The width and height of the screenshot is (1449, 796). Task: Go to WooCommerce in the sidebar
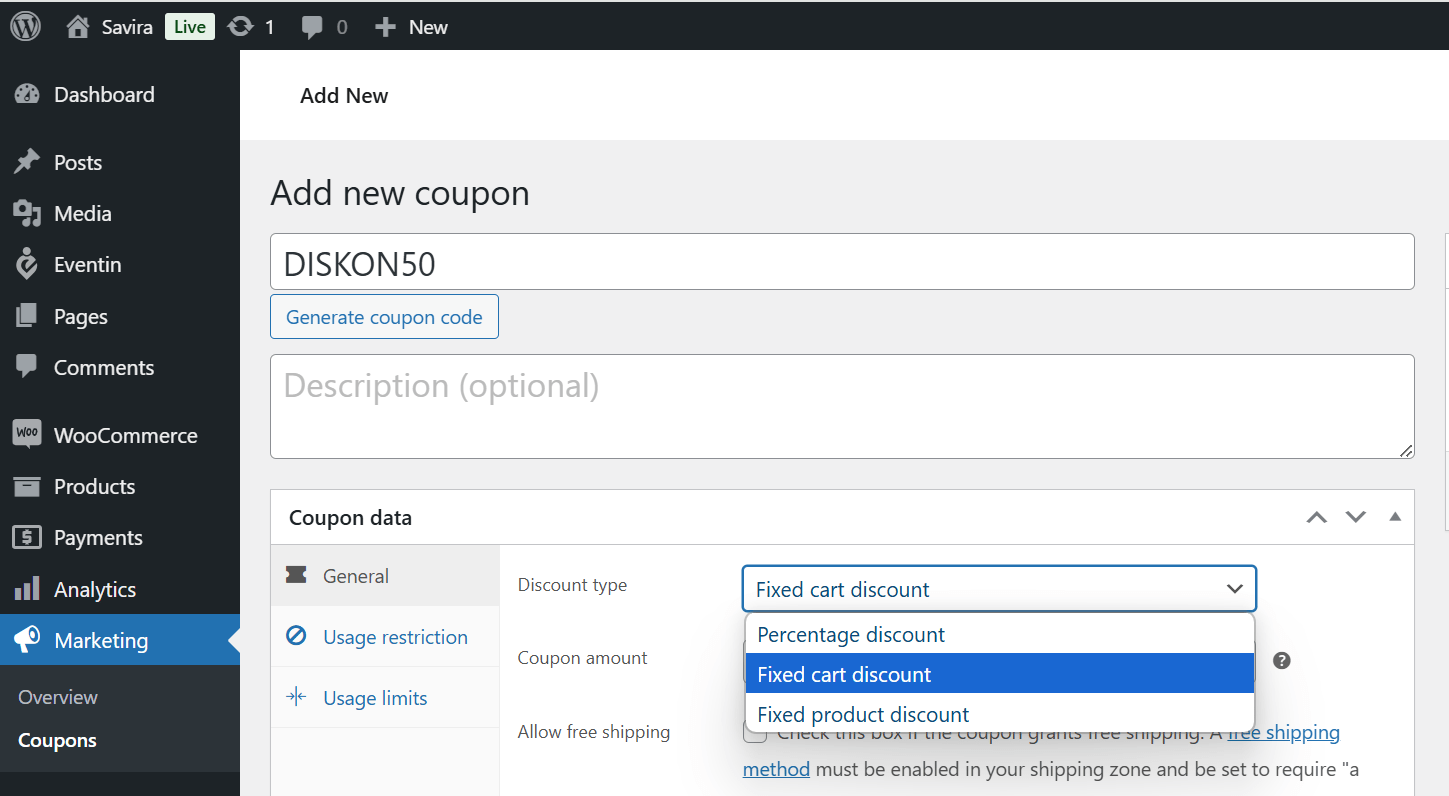(125, 436)
